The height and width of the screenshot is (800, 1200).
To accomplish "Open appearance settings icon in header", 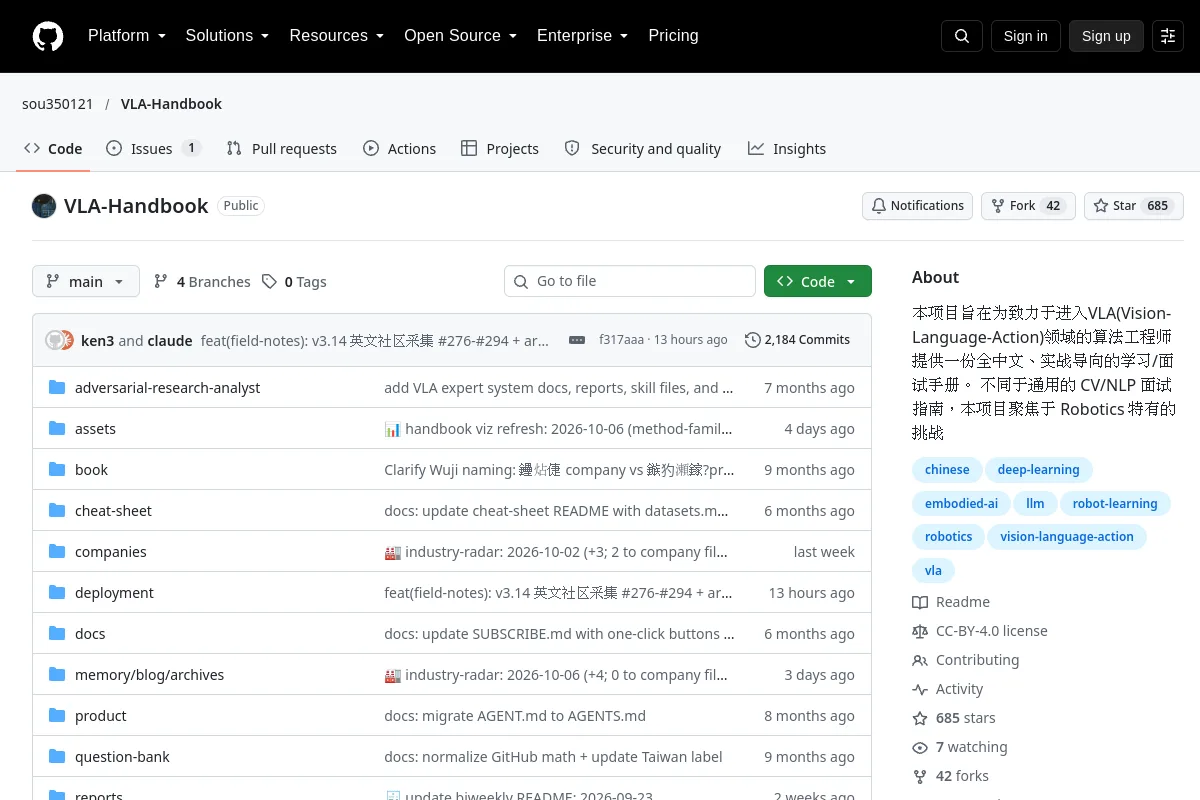I will pos(1168,36).
